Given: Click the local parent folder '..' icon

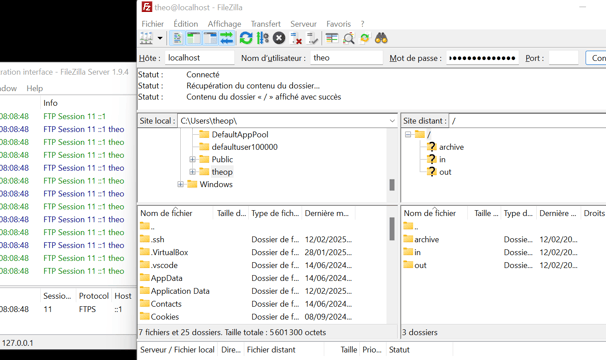Looking at the screenshot, I should (x=145, y=226).
